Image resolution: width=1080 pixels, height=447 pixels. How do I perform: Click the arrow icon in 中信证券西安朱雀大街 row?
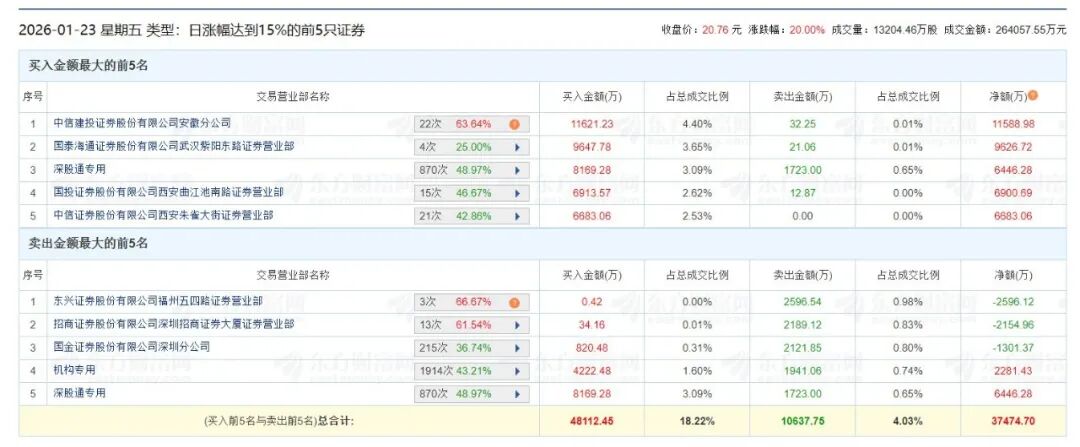coord(517,216)
